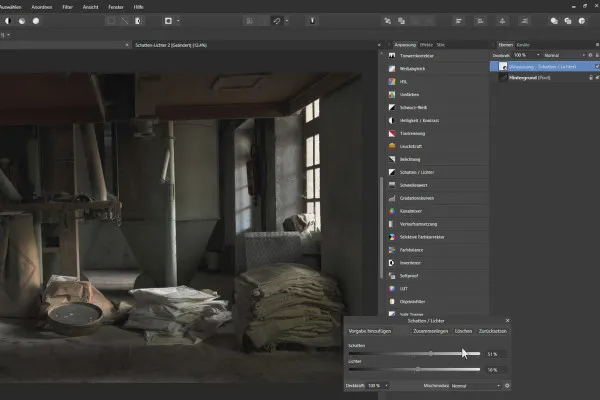
Task: Click the Zurücksetzen button
Action: click(492, 330)
